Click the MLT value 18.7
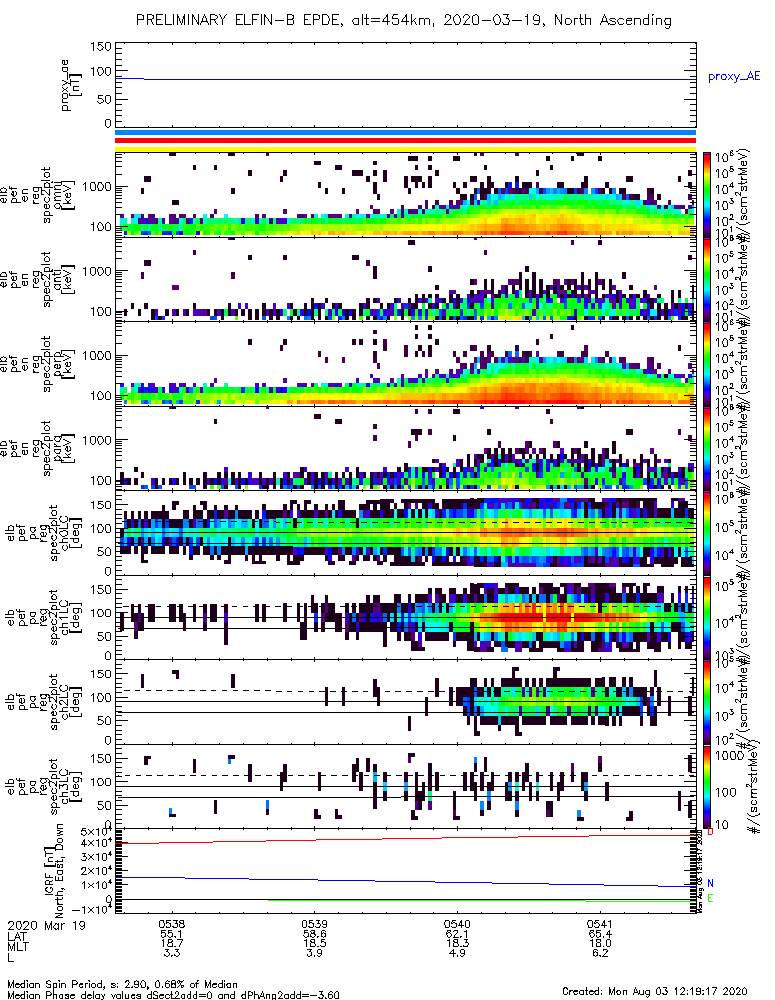775x1000 pixels. click(172, 943)
